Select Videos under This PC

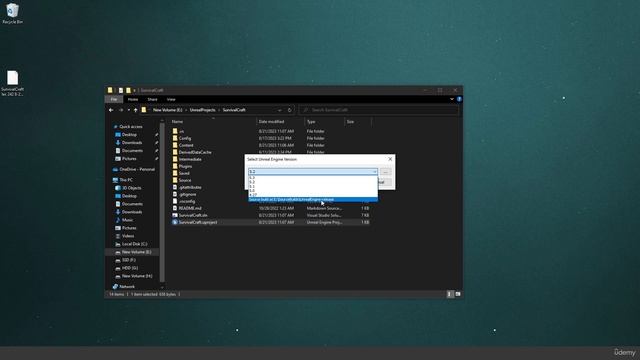[x=127, y=236]
